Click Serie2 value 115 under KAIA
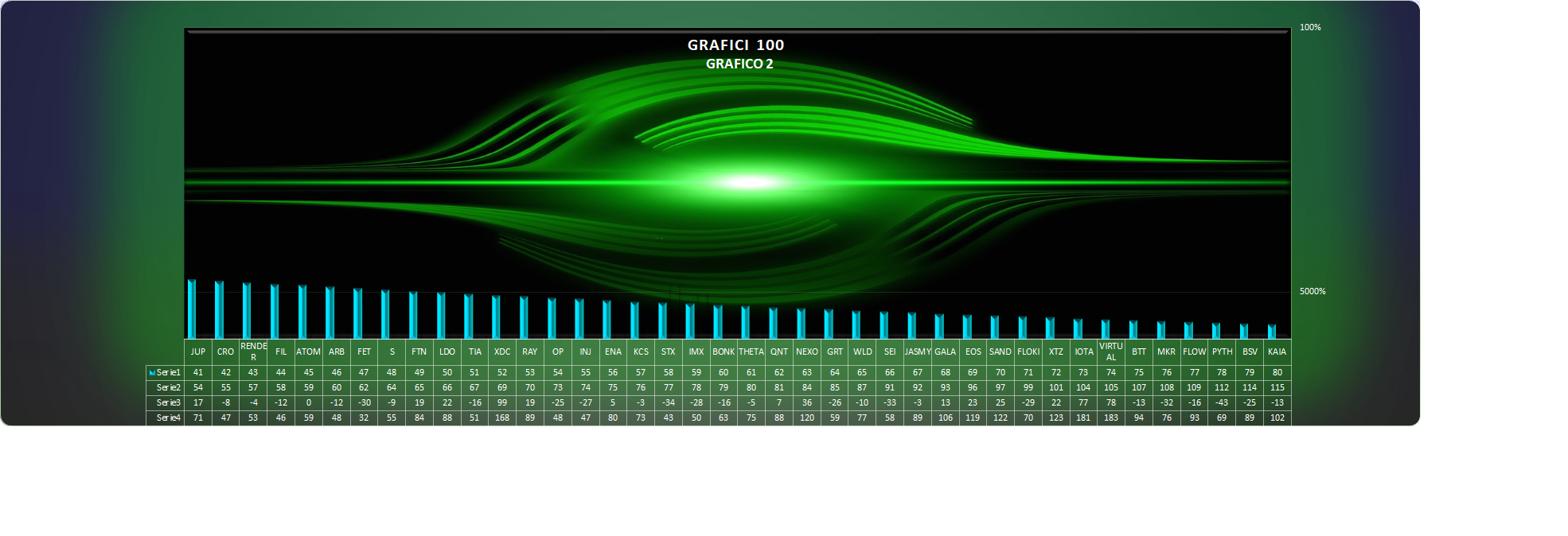1568x536 pixels. pos(1277,387)
